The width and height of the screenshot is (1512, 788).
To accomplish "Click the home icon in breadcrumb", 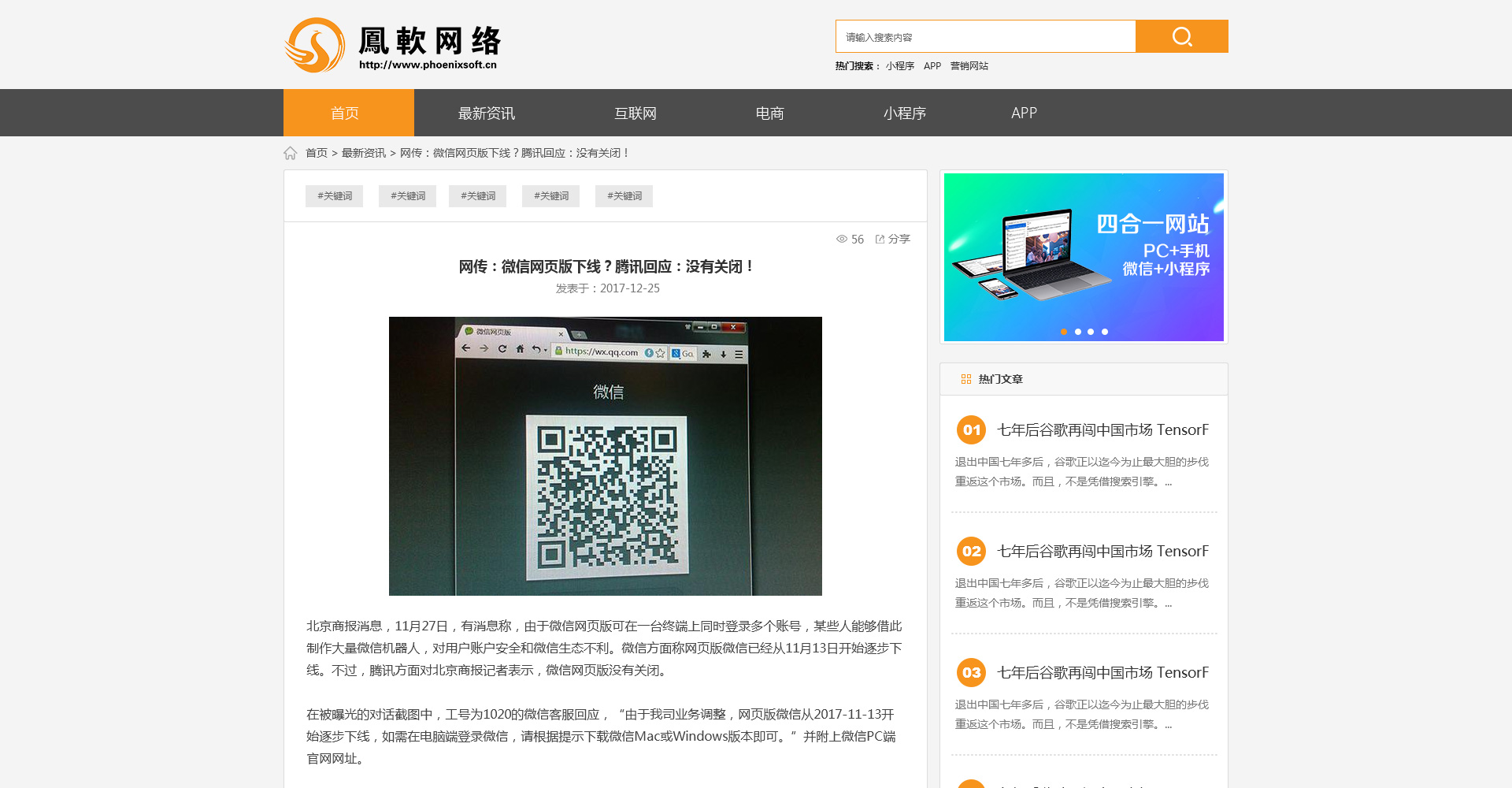I will [x=291, y=153].
